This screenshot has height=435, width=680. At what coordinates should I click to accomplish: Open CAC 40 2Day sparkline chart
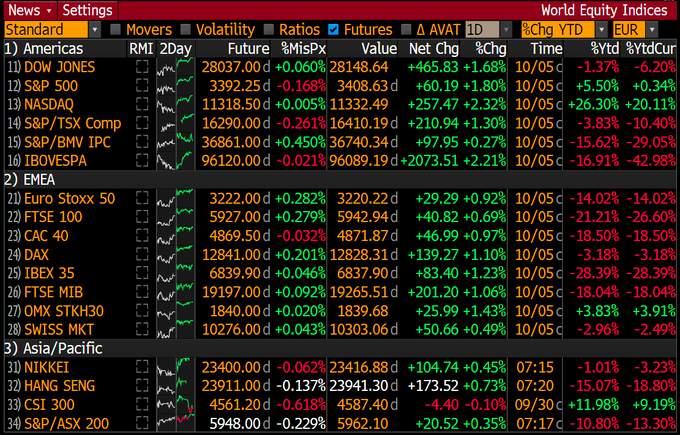coord(175,235)
